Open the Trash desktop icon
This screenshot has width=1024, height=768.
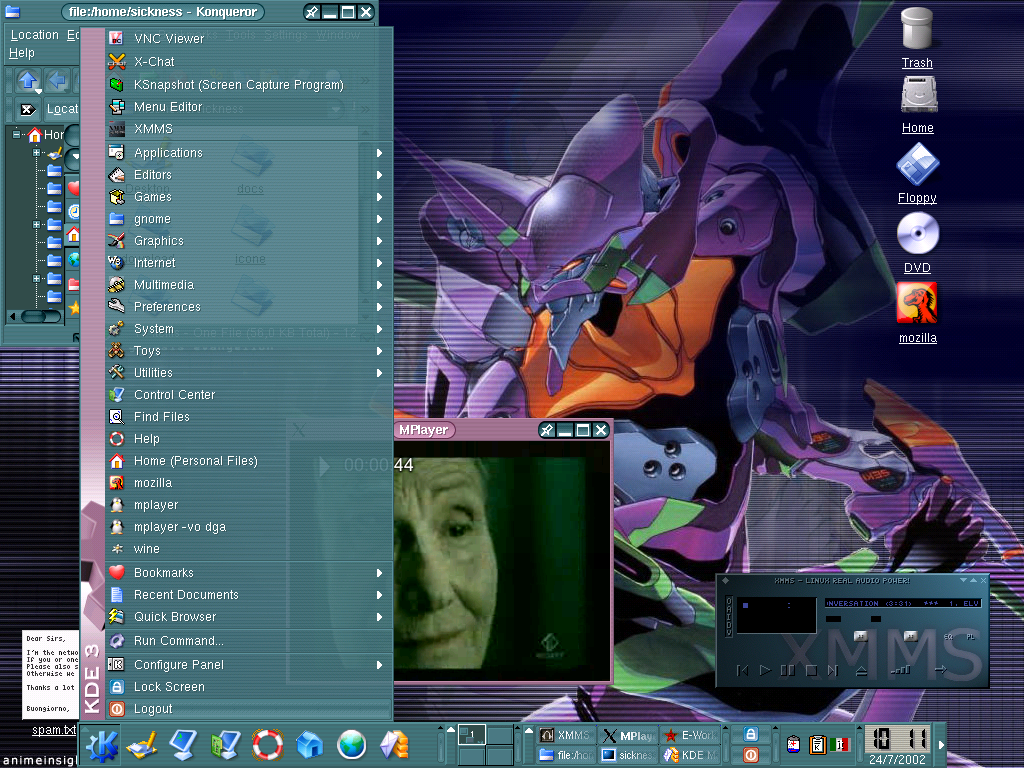917,37
